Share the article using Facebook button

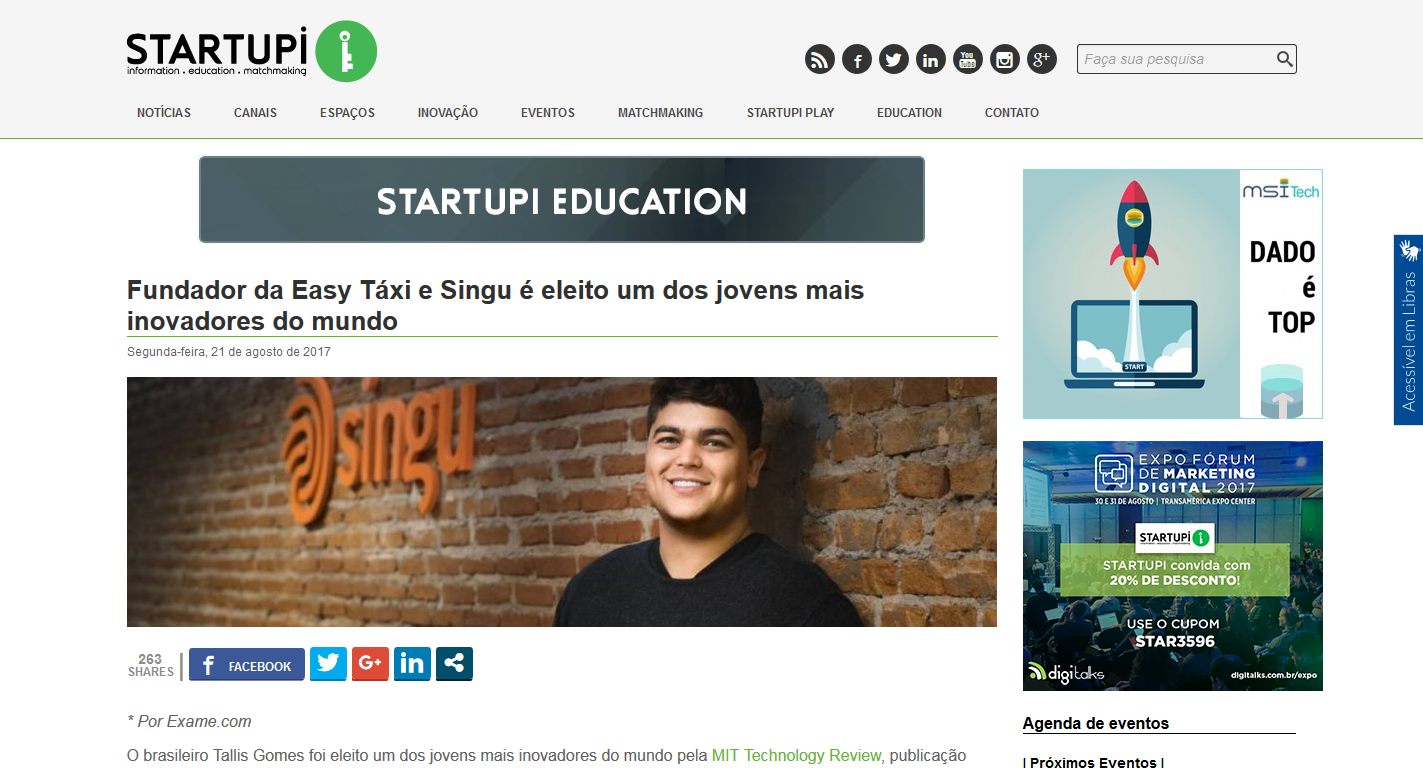pyautogui.click(x=247, y=665)
